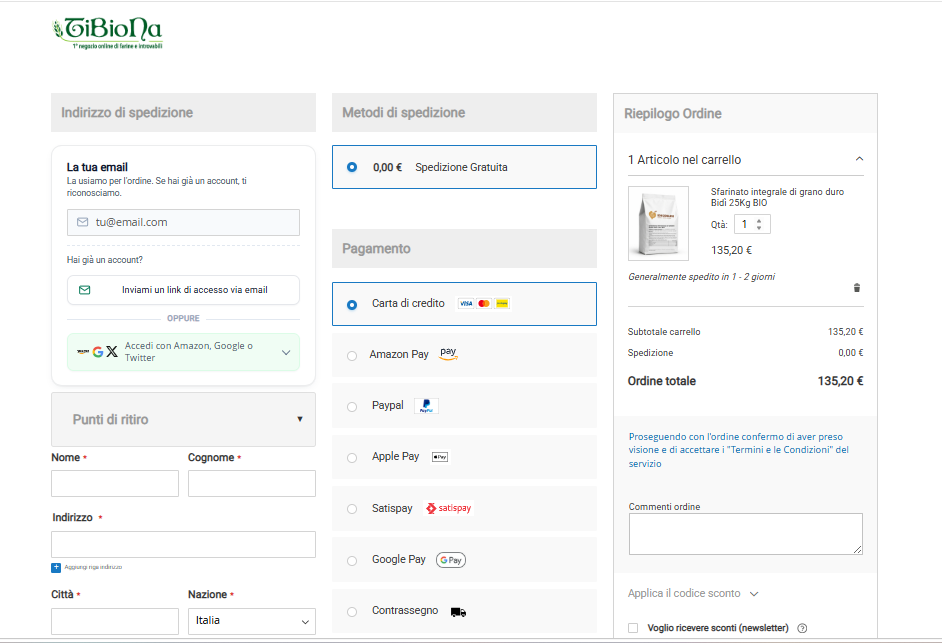This screenshot has width=942, height=643.
Task: Expand the Punti di ritiro section
Action: click(x=183, y=419)
